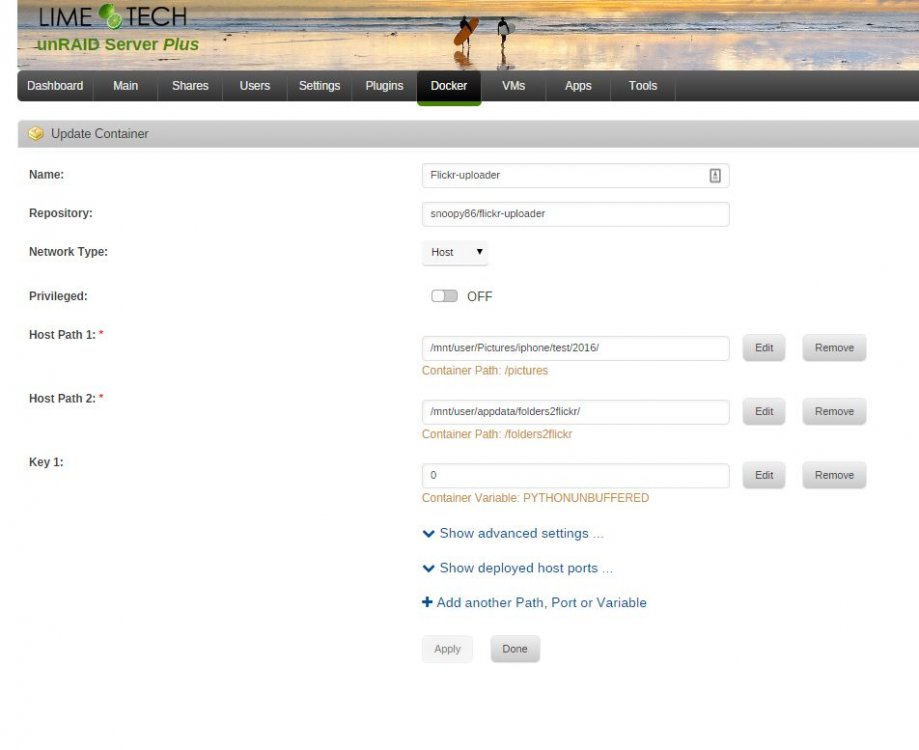The height and width of the screenshot is (750, 919).
Task: Edit Host Path 1 mapping
Action: (x=764, y=348)
